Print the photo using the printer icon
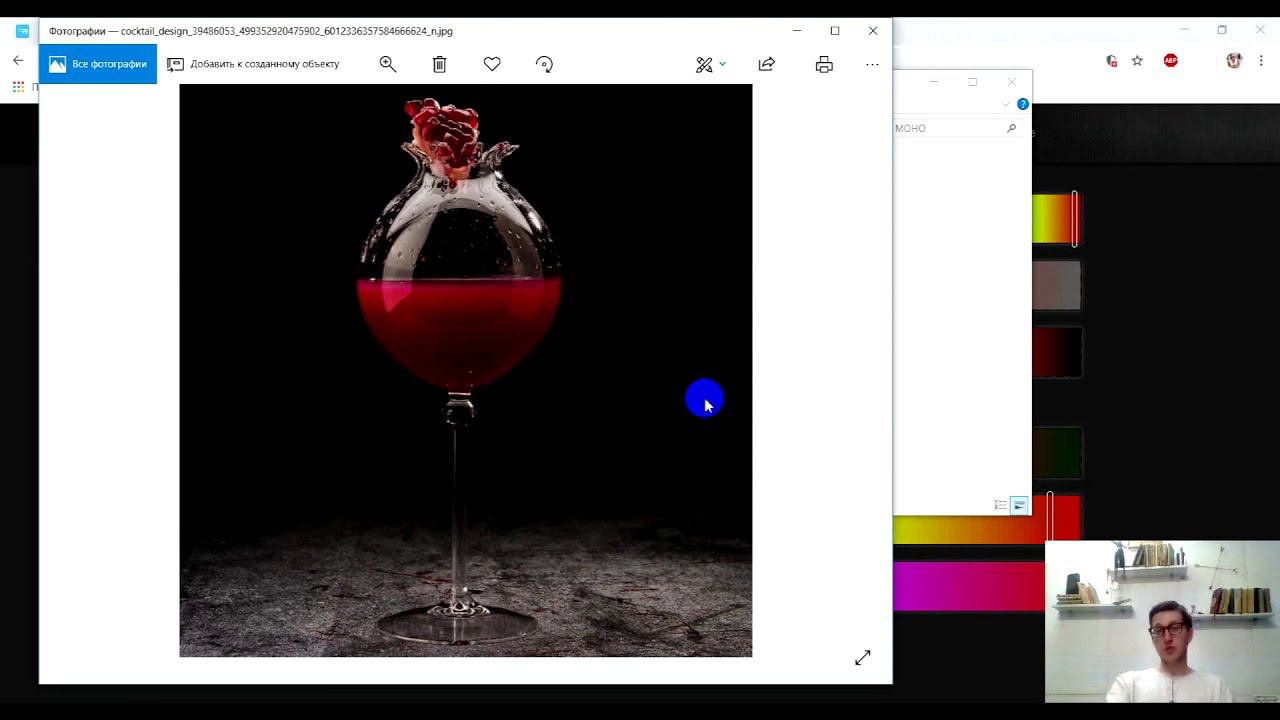The height and width of the screenshot is (720, 1280). 824,64
